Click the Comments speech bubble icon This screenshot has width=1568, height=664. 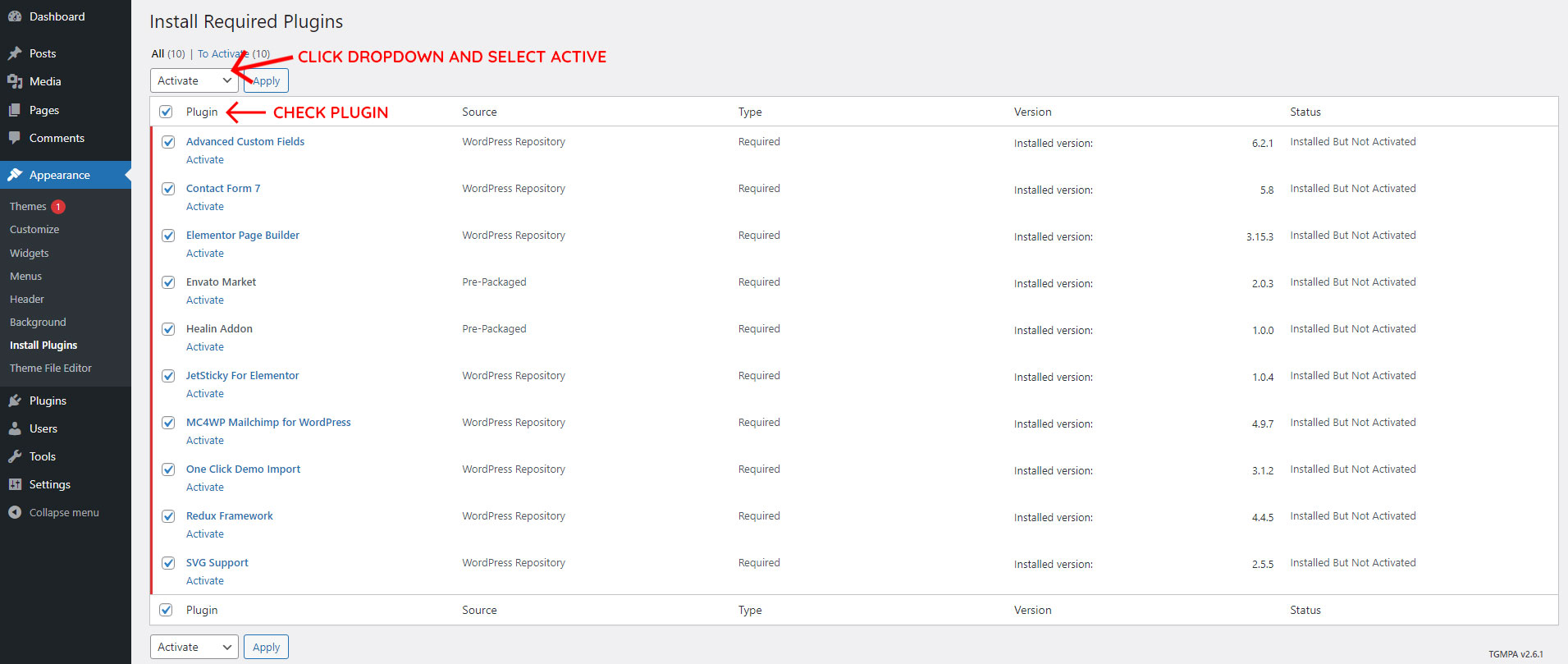point(15,138)
